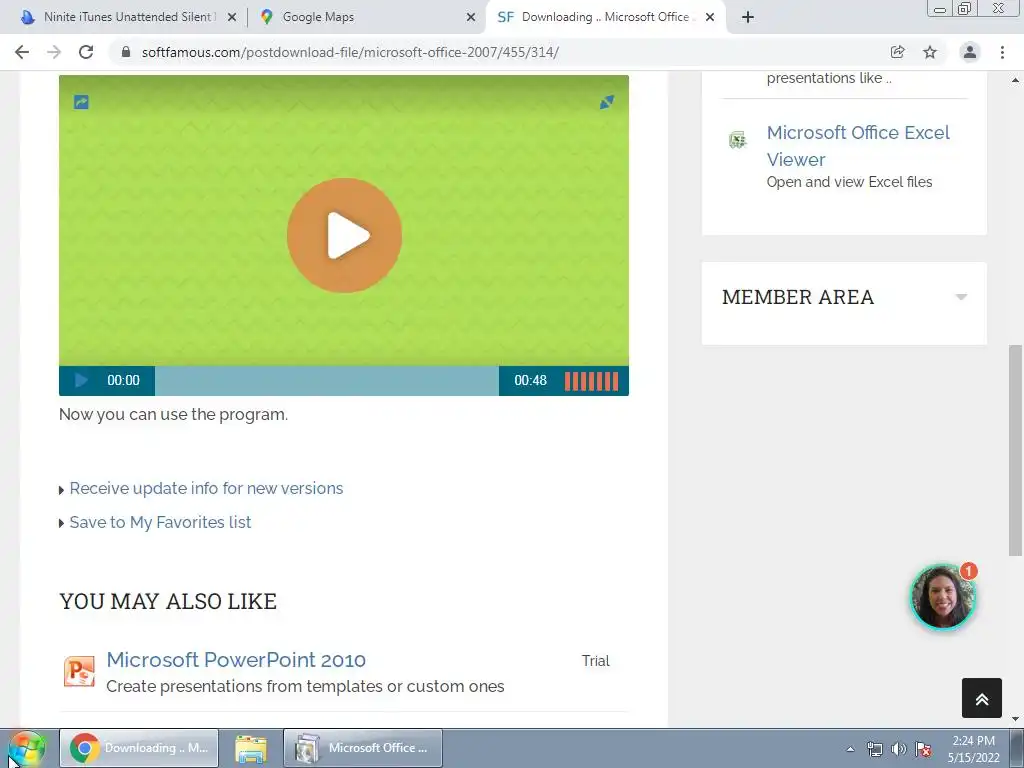Click 'Now you can use the program.' text
This screenshot has width=1024, height=768.
click(173, 415)
